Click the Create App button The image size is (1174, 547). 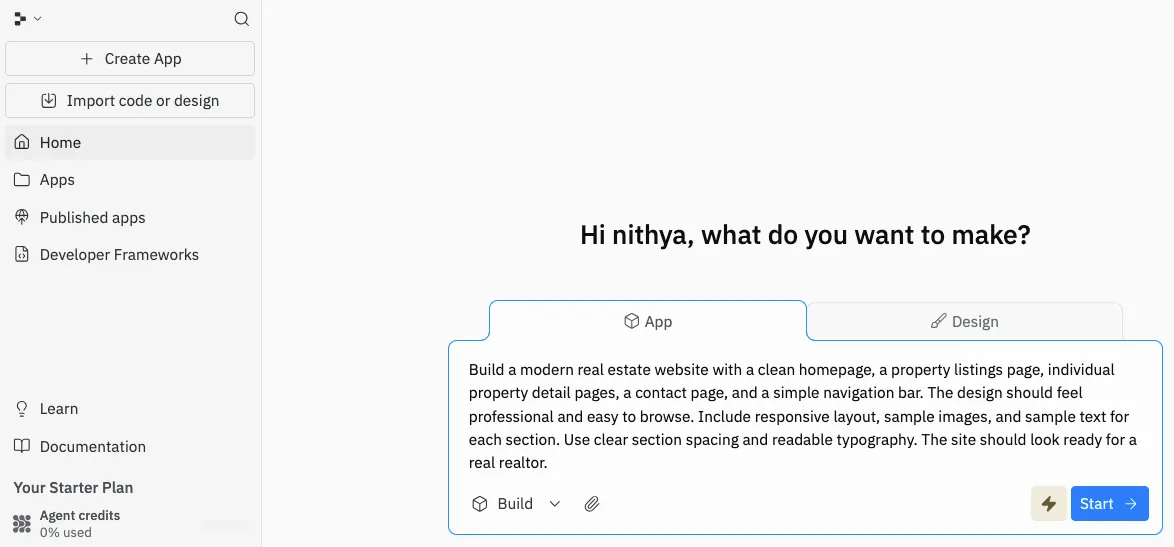[130, 59]
